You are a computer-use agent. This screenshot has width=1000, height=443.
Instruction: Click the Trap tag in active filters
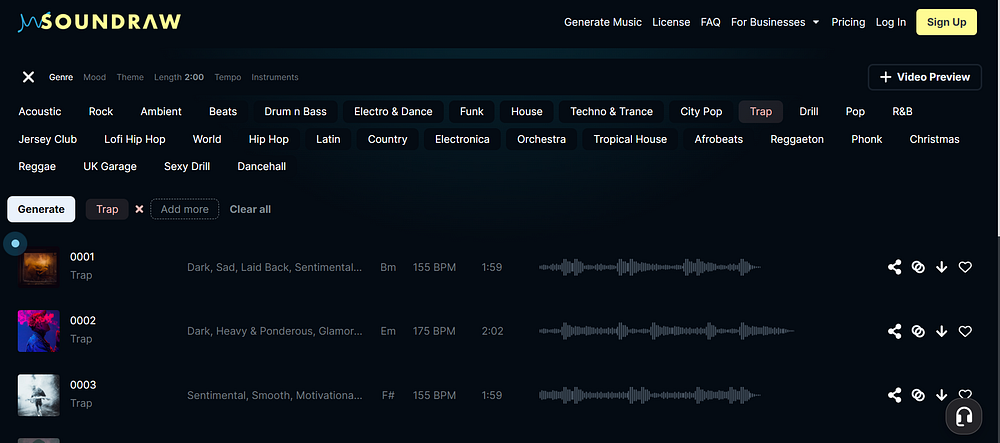[x=107, y=209]
